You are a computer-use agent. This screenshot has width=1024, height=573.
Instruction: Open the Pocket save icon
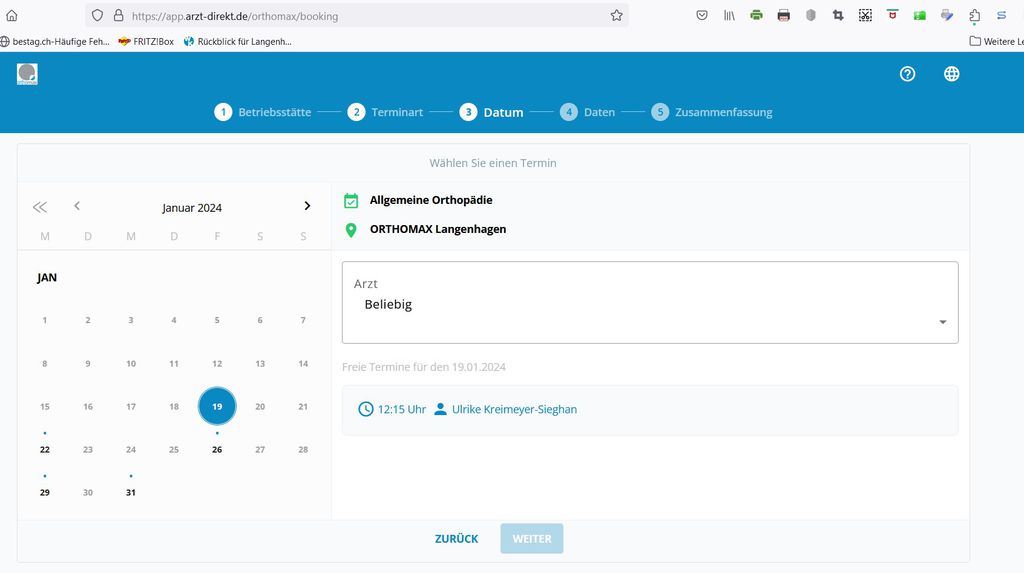coord(702,16)
